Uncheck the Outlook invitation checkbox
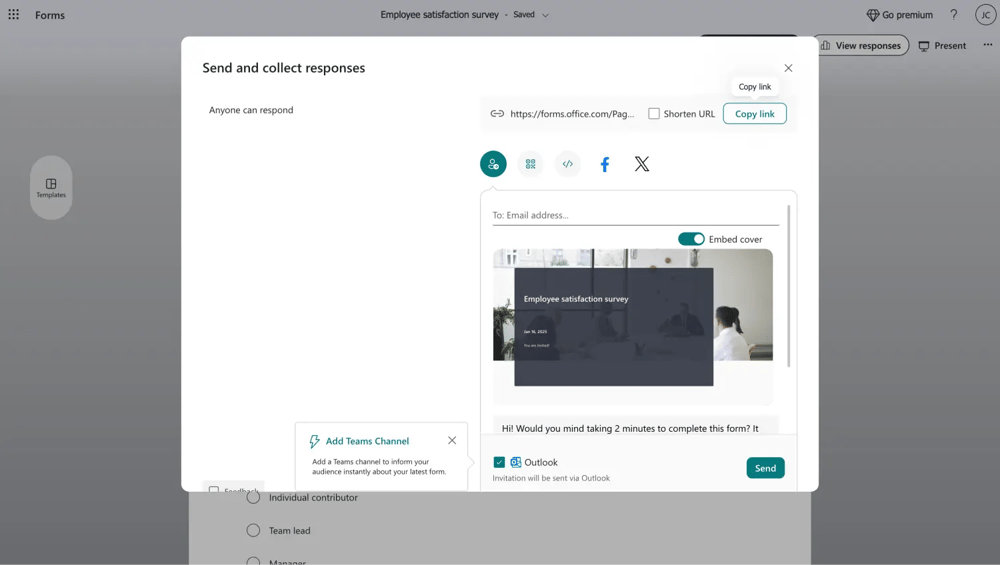The width and height of the screenshot is (1000, 565). click(499, 462)
